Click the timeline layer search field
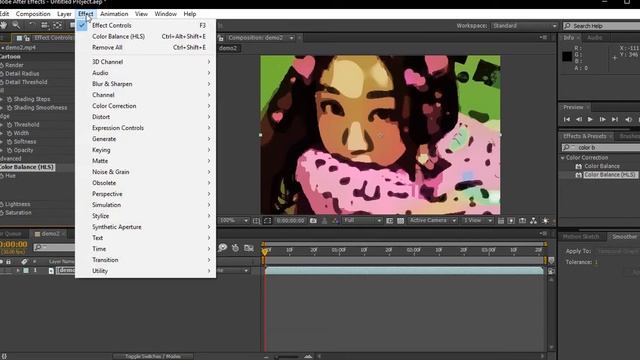 point(54,247)
